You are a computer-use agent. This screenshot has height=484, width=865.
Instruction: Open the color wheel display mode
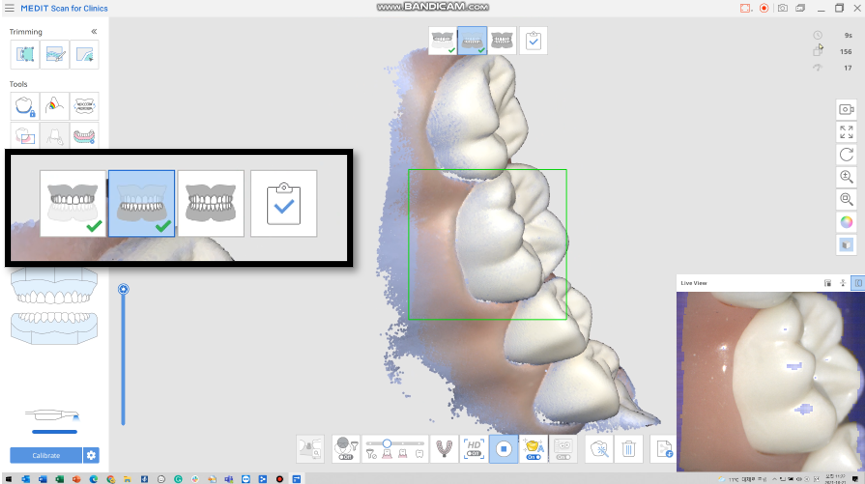846,222
